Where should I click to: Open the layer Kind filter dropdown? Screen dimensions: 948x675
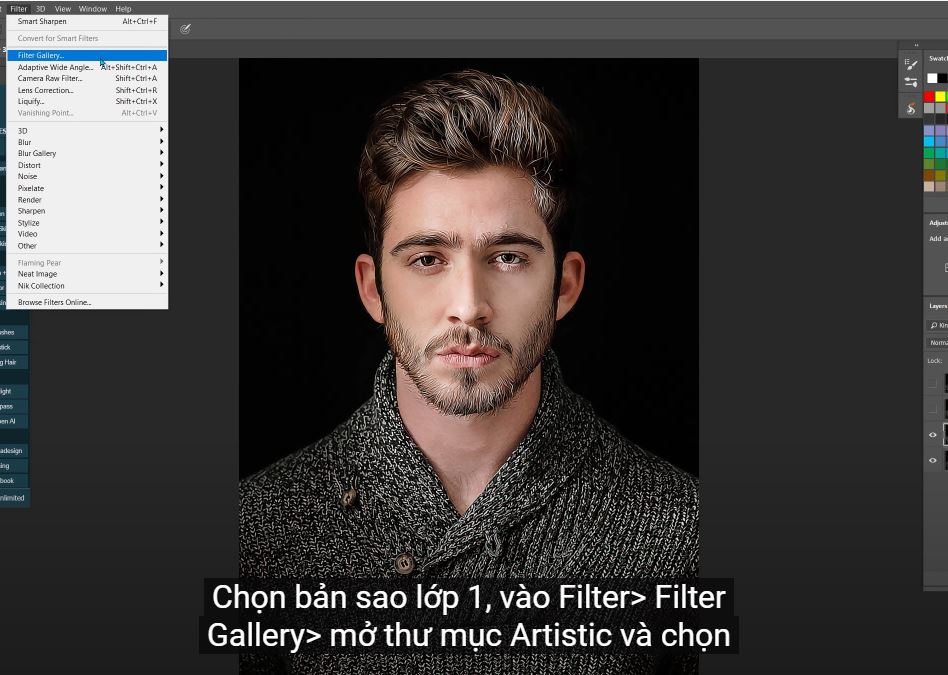(938, 325)
